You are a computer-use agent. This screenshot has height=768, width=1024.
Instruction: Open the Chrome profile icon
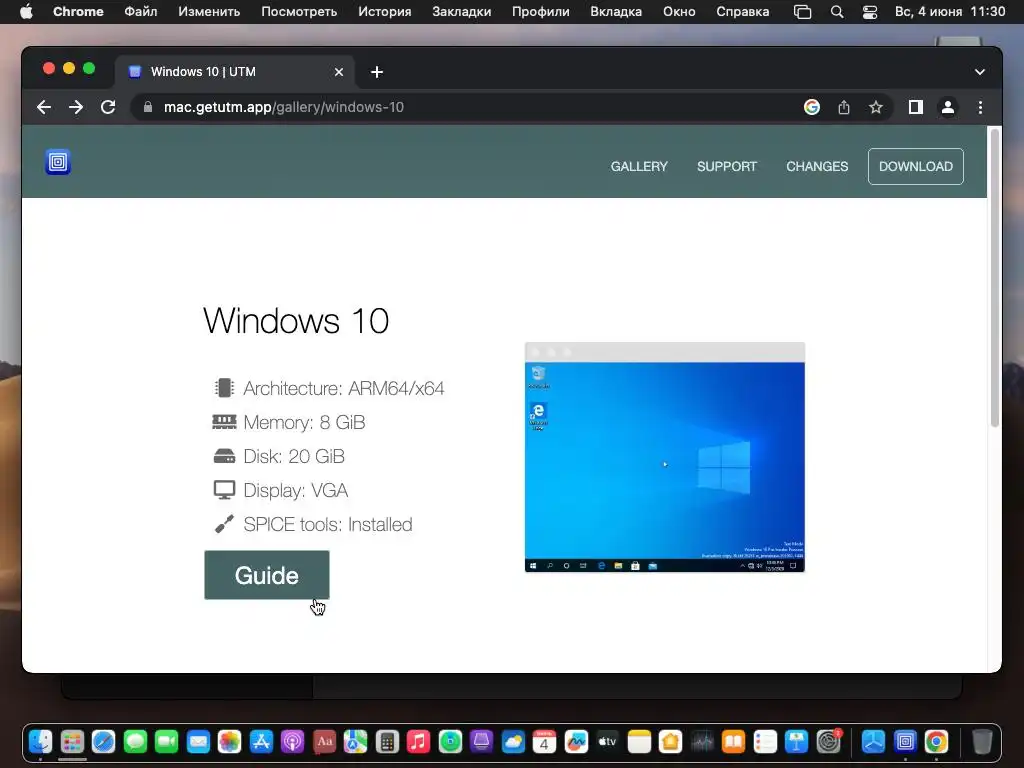tap(948, 107)
